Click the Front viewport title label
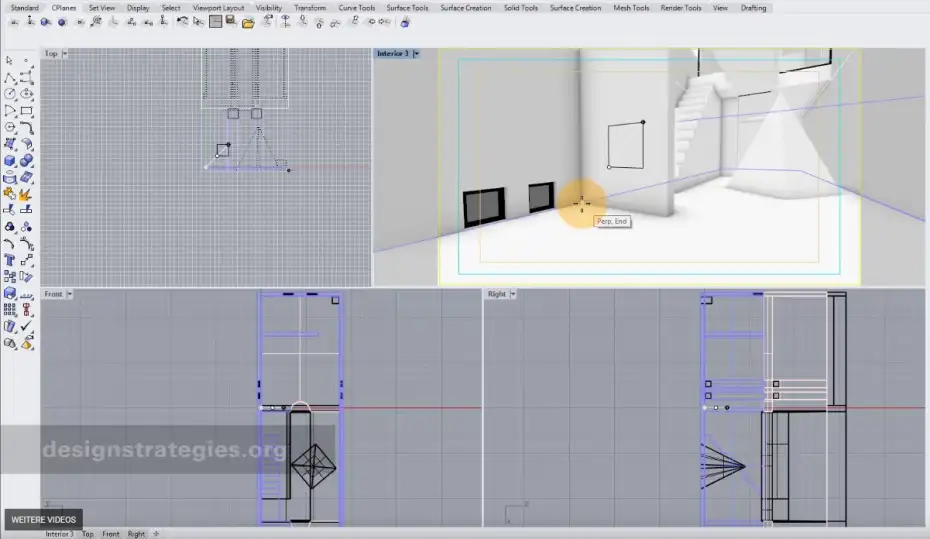Image resolution: width=930 pixels, height=539 pixels. (x=53, y=294)
